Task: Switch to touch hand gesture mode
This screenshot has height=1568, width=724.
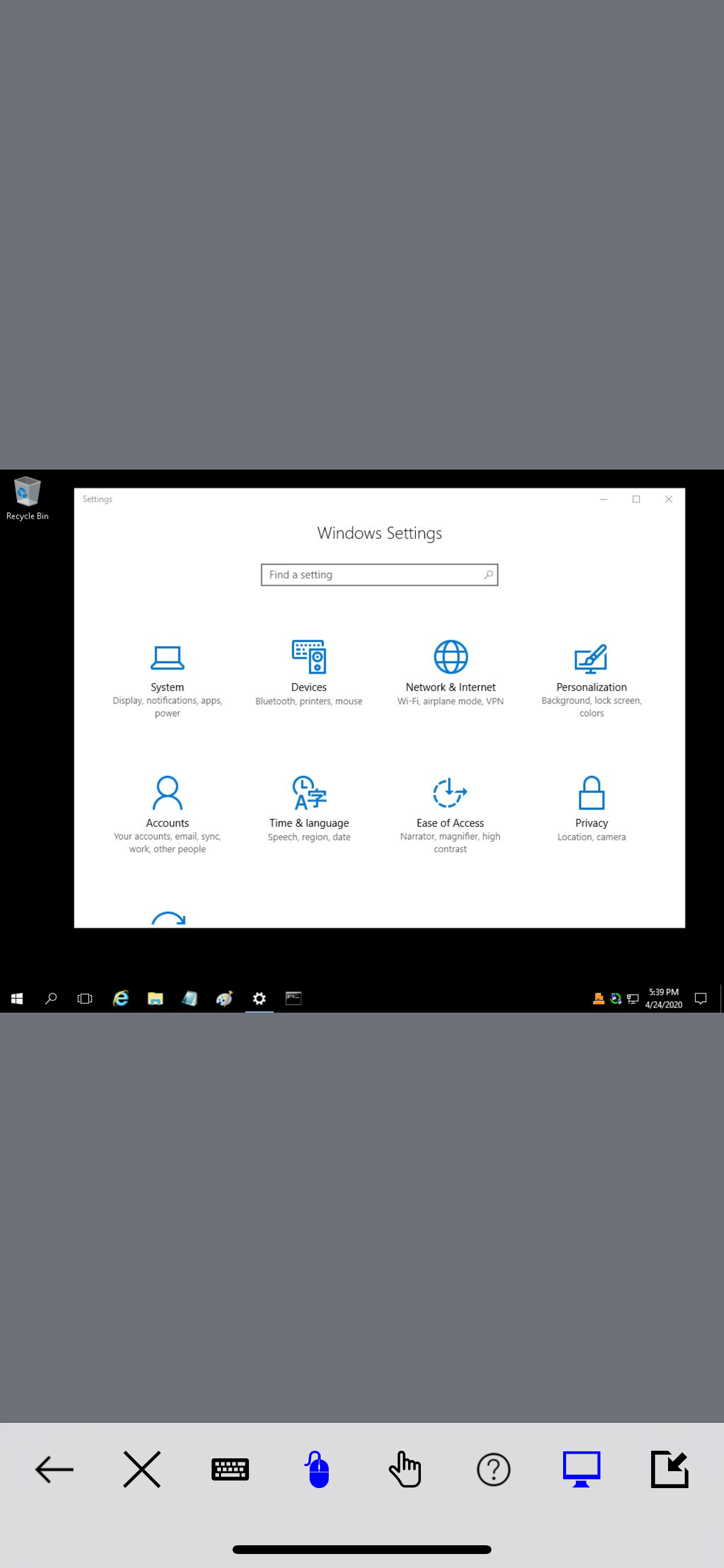Action: 405,1469
